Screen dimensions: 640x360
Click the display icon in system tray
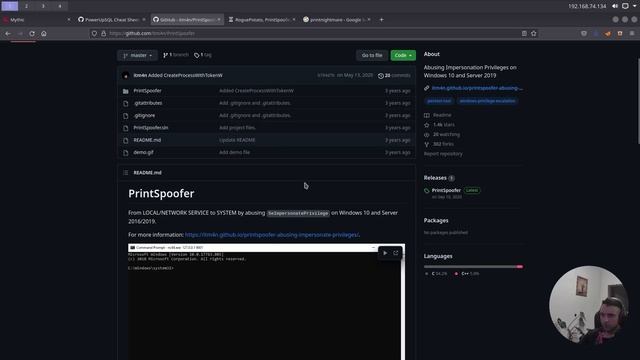(625, 6)
